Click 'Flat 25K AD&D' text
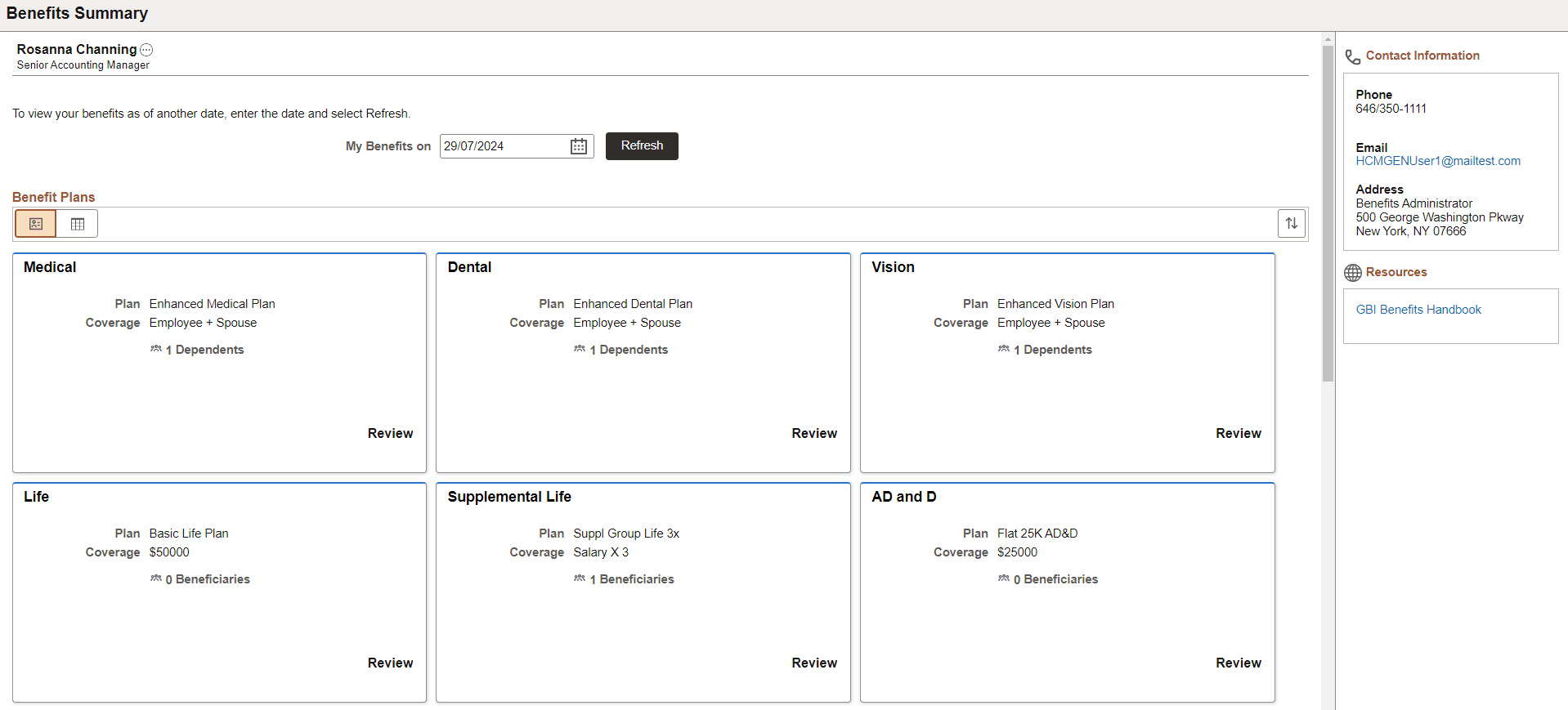The width and height of the screenshot is (1568, 710). tap(1037, 534)
